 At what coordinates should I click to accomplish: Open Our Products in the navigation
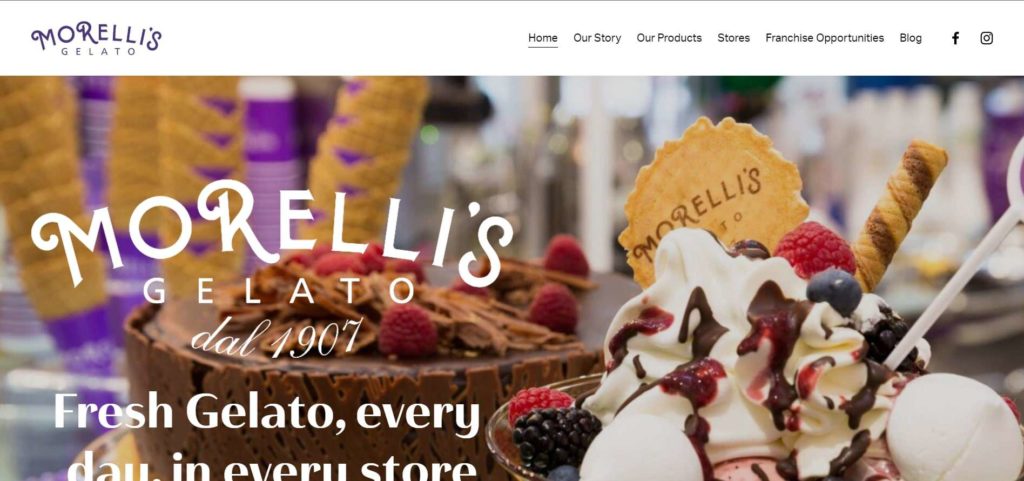pyautogui.click(x=669, y=38)
